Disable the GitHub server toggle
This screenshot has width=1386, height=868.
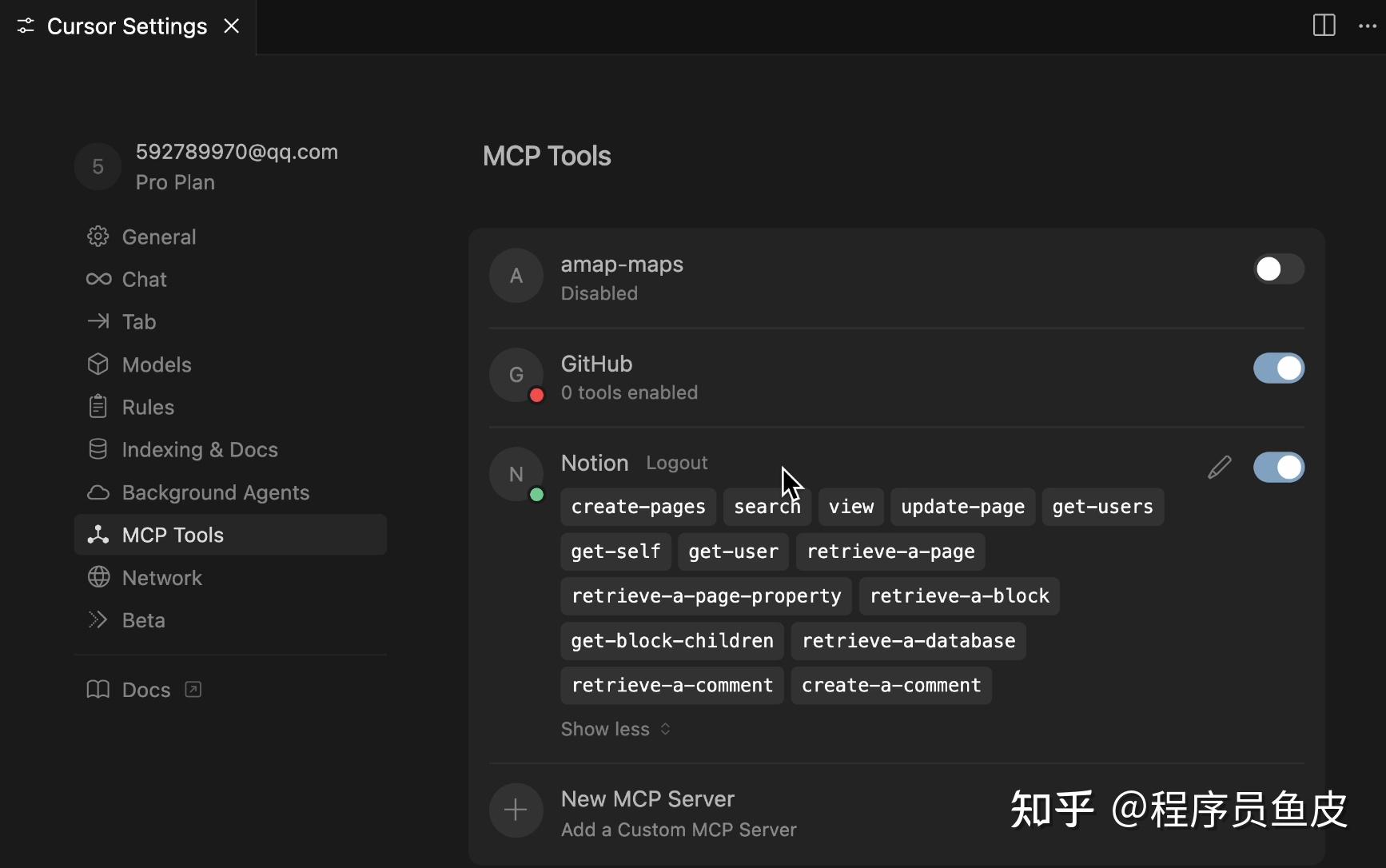tap(1279, 368)
